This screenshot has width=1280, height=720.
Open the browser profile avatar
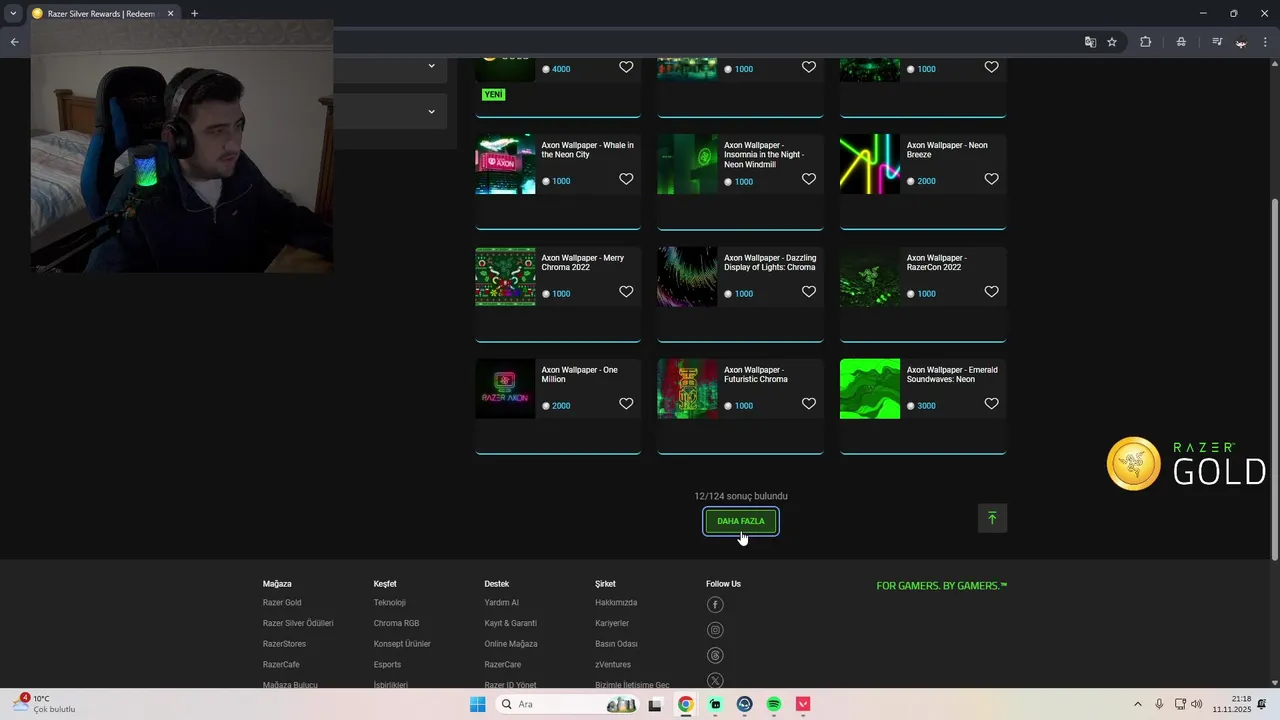click(x=1241, y=42)
